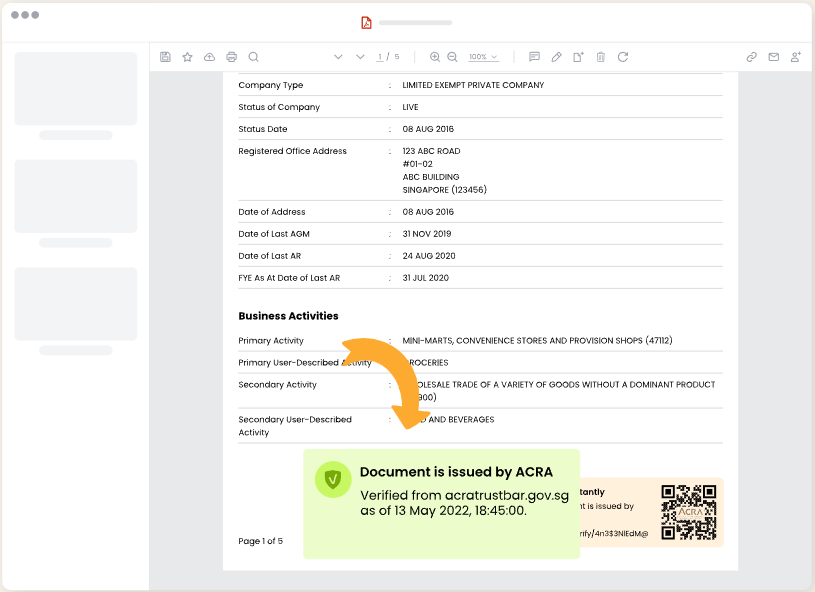Click the add page icon
The width and height of the screenshot is (815, 592).
(578, 57)
